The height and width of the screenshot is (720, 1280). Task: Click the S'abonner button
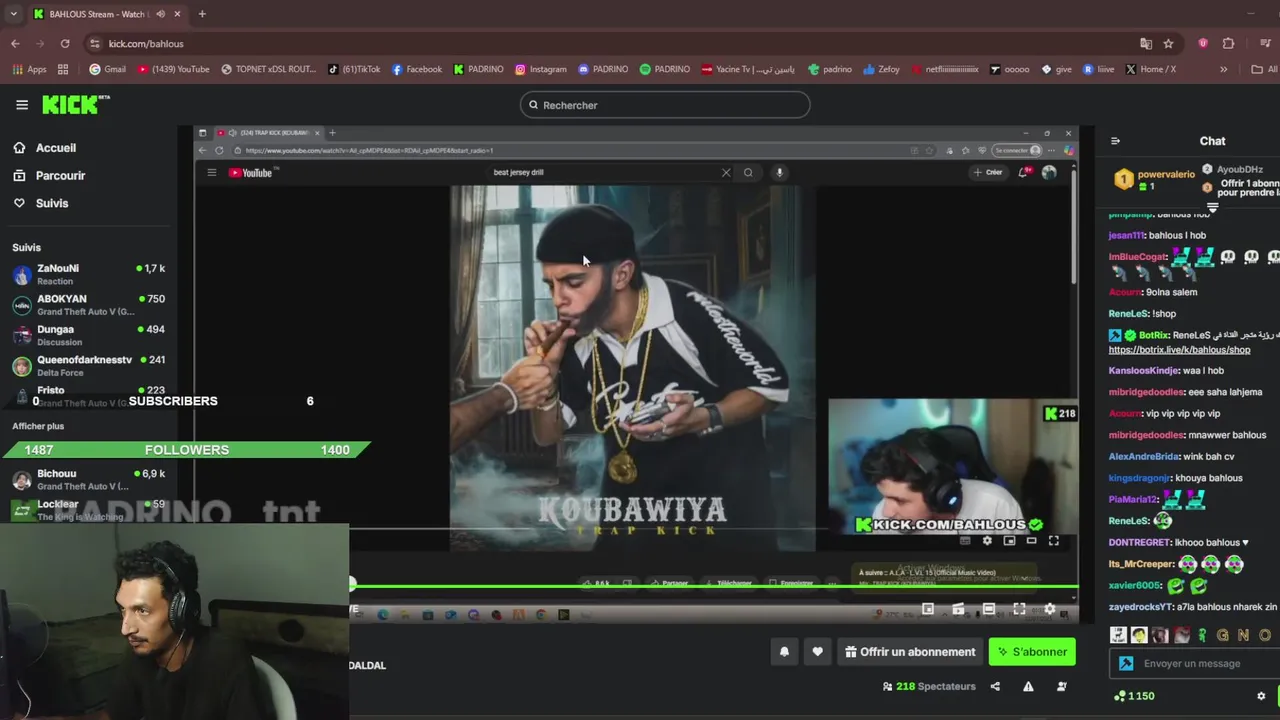tap(1032, 652)
